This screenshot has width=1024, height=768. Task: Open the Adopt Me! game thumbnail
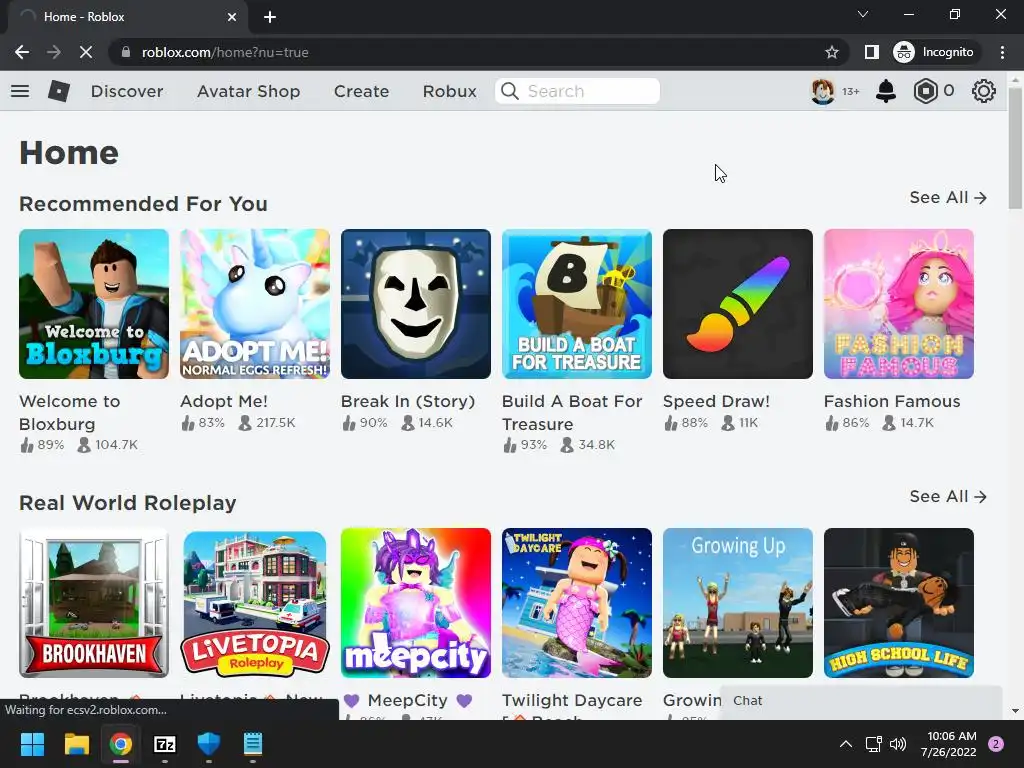tap(255, 304)
